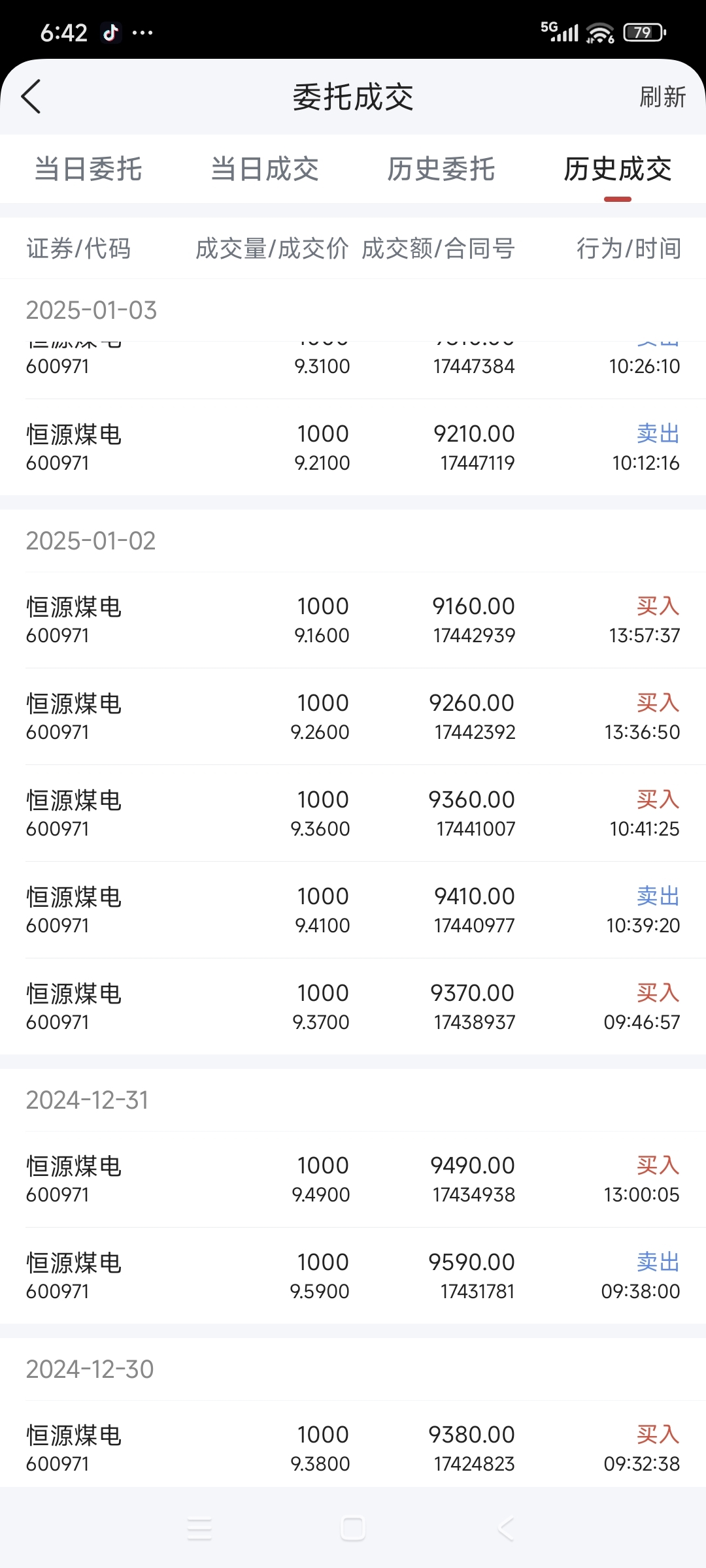Switch to the 当日成交 tab
This screenshot has width=706, height=1568.
pos(265,169)
